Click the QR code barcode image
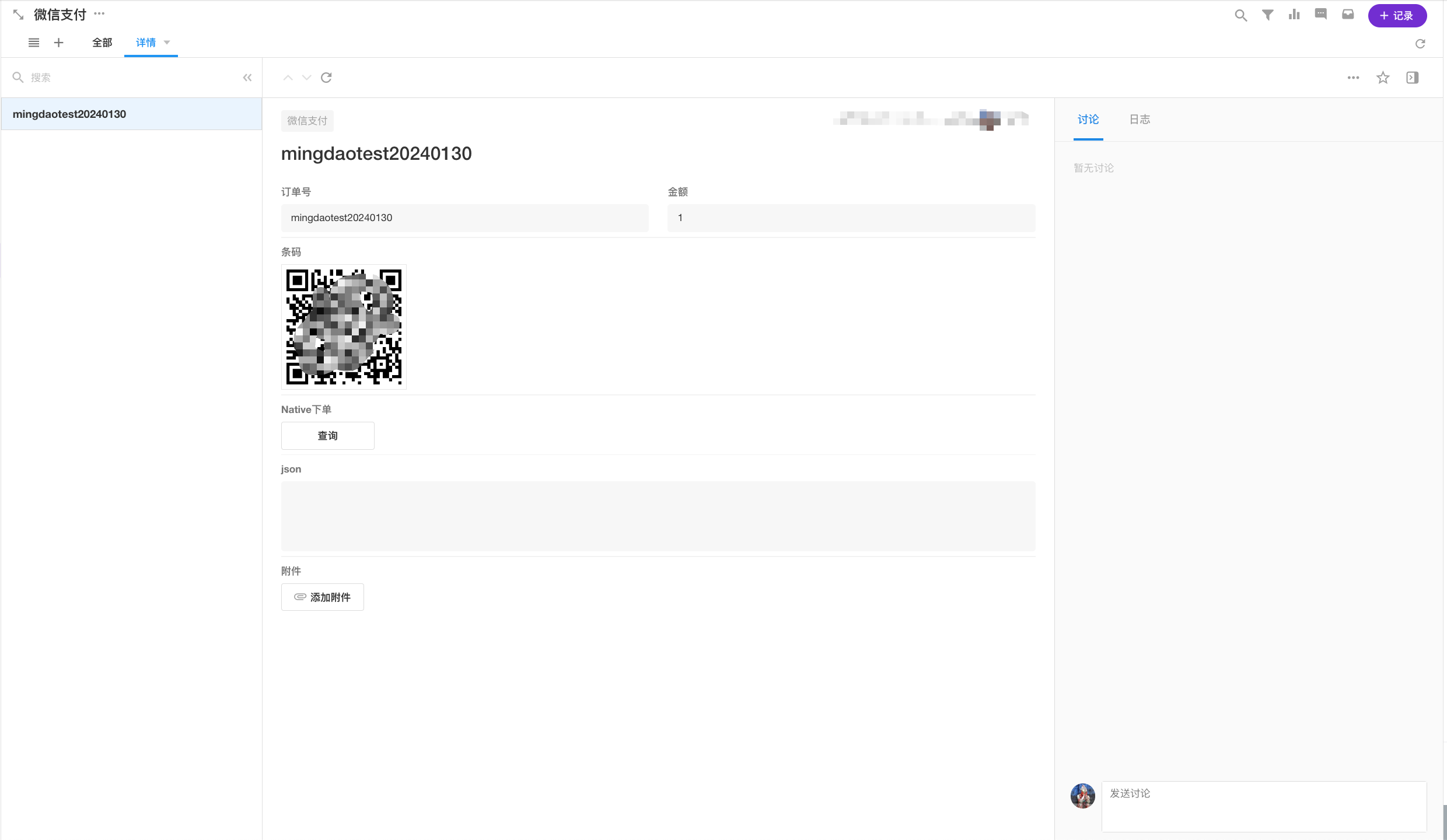 [x=344, y=327]
